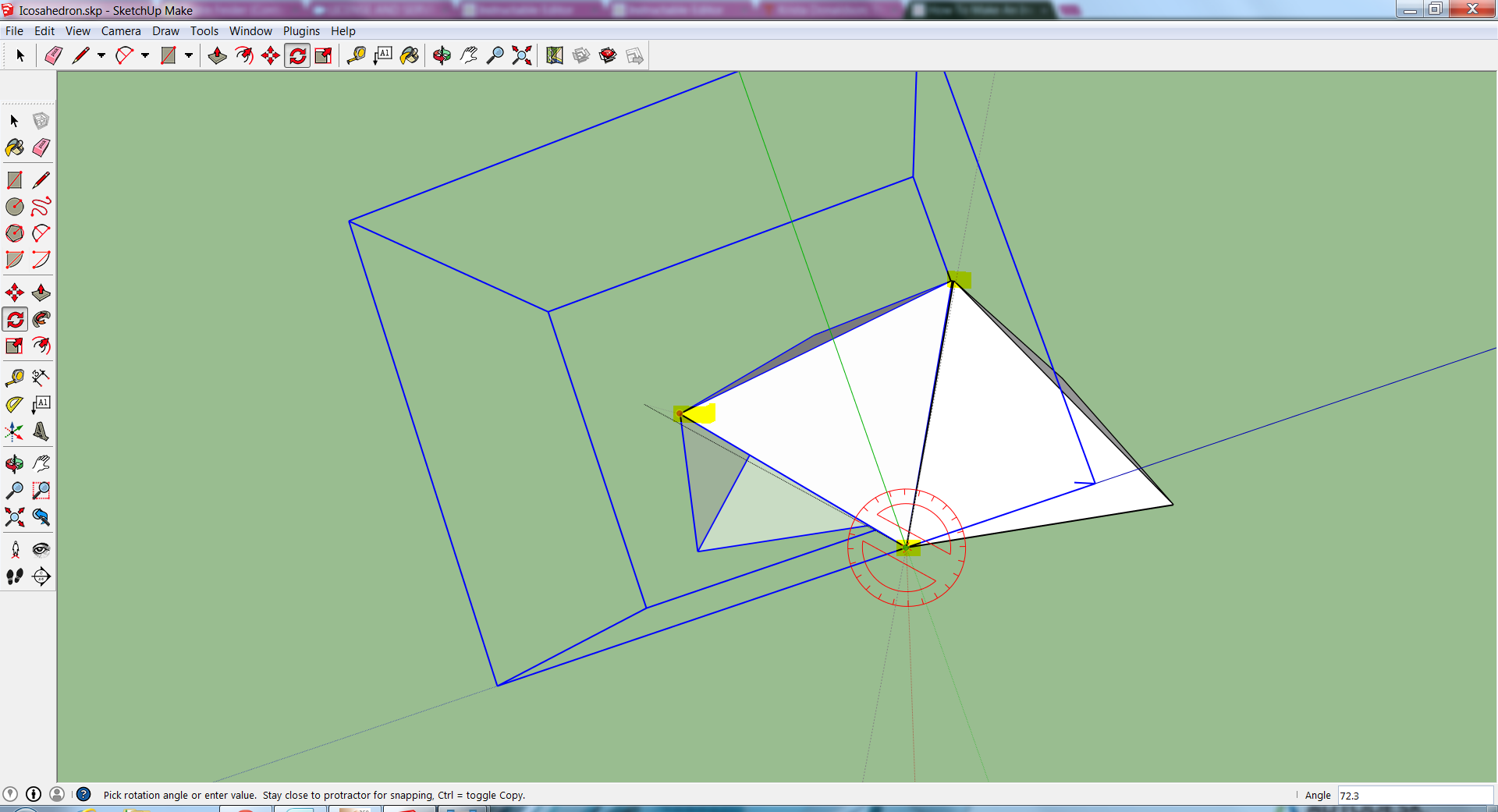Activate Move in Getting Started toolbar

pyautogui.click(x=271, y=55)
